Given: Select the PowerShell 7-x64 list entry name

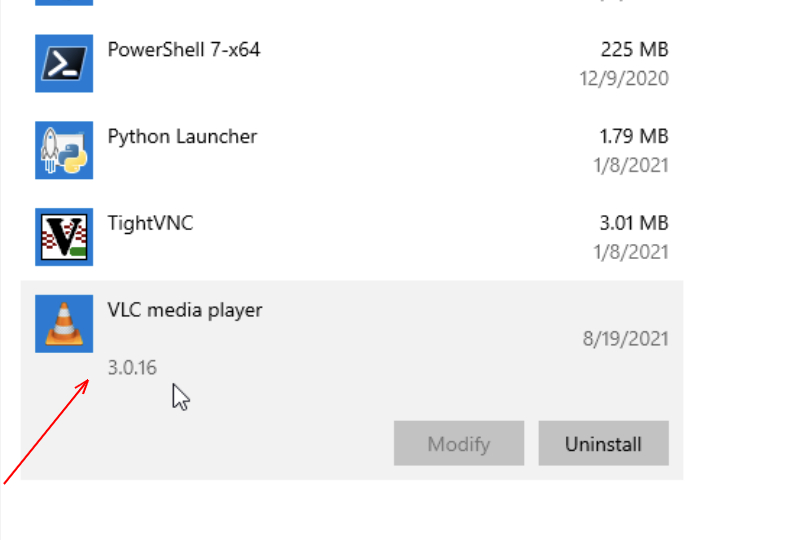Looking at the screenshot, I should 184,49.
